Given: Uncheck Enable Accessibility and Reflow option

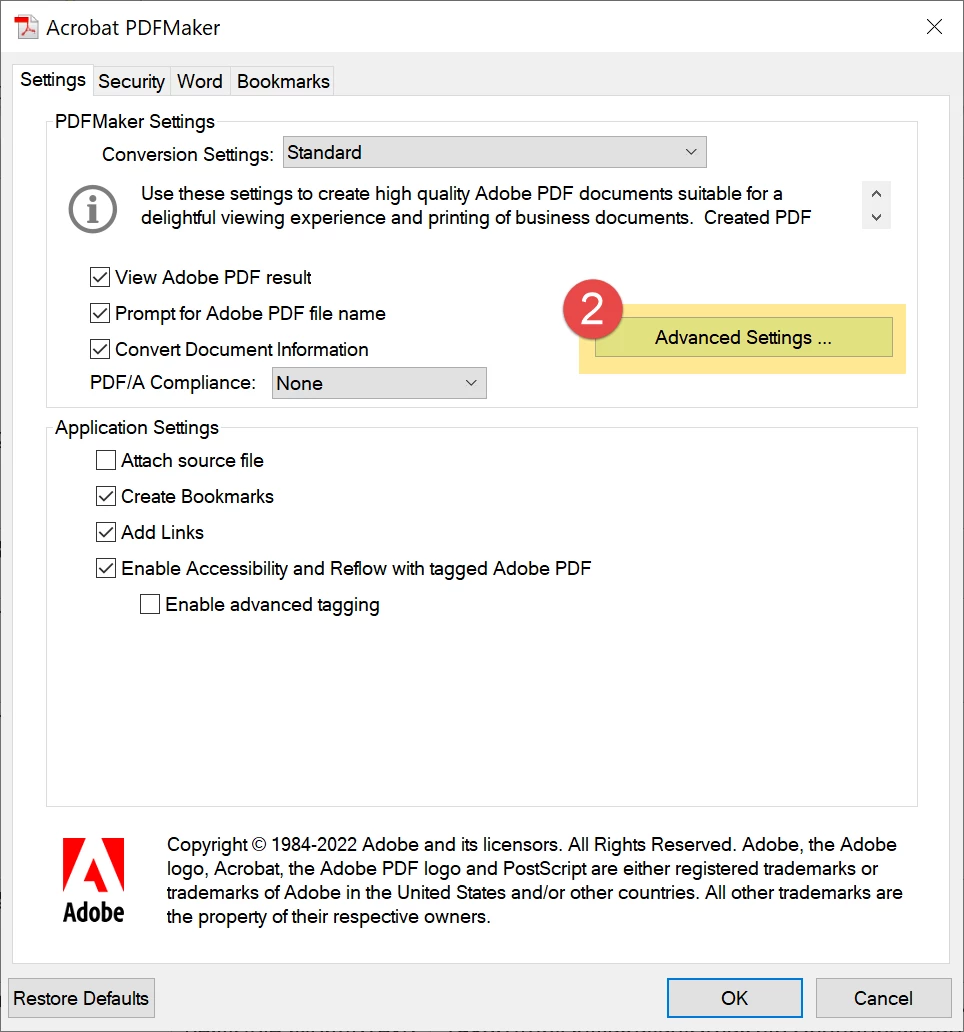Looking at the screenshot, I should coord(106,568).
